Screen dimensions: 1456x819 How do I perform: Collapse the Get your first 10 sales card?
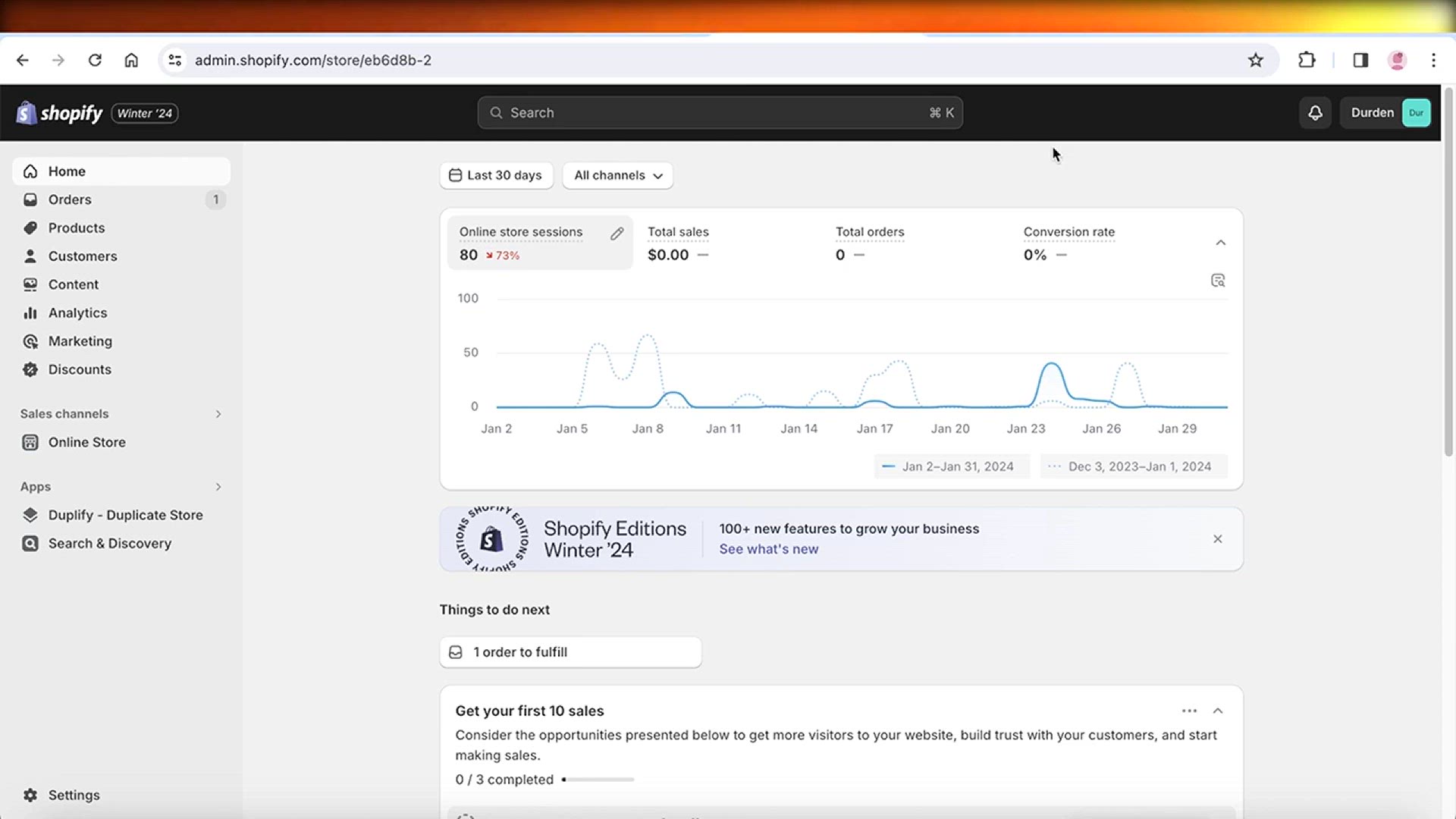tap(1218, 711)
